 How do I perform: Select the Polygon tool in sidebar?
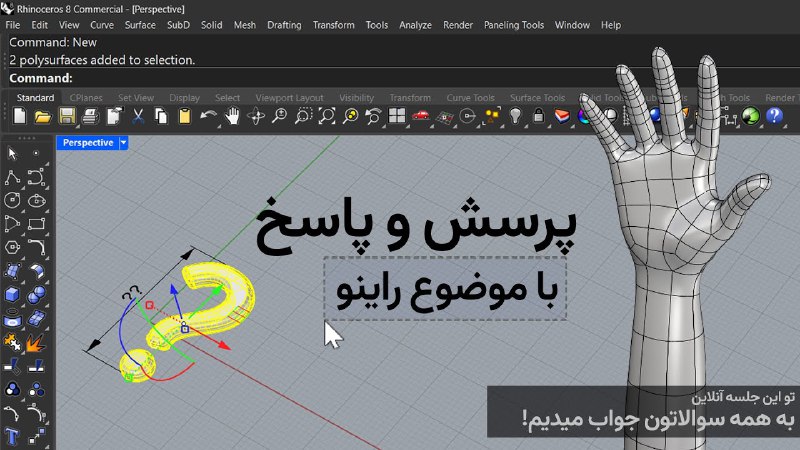coord(12,247)
